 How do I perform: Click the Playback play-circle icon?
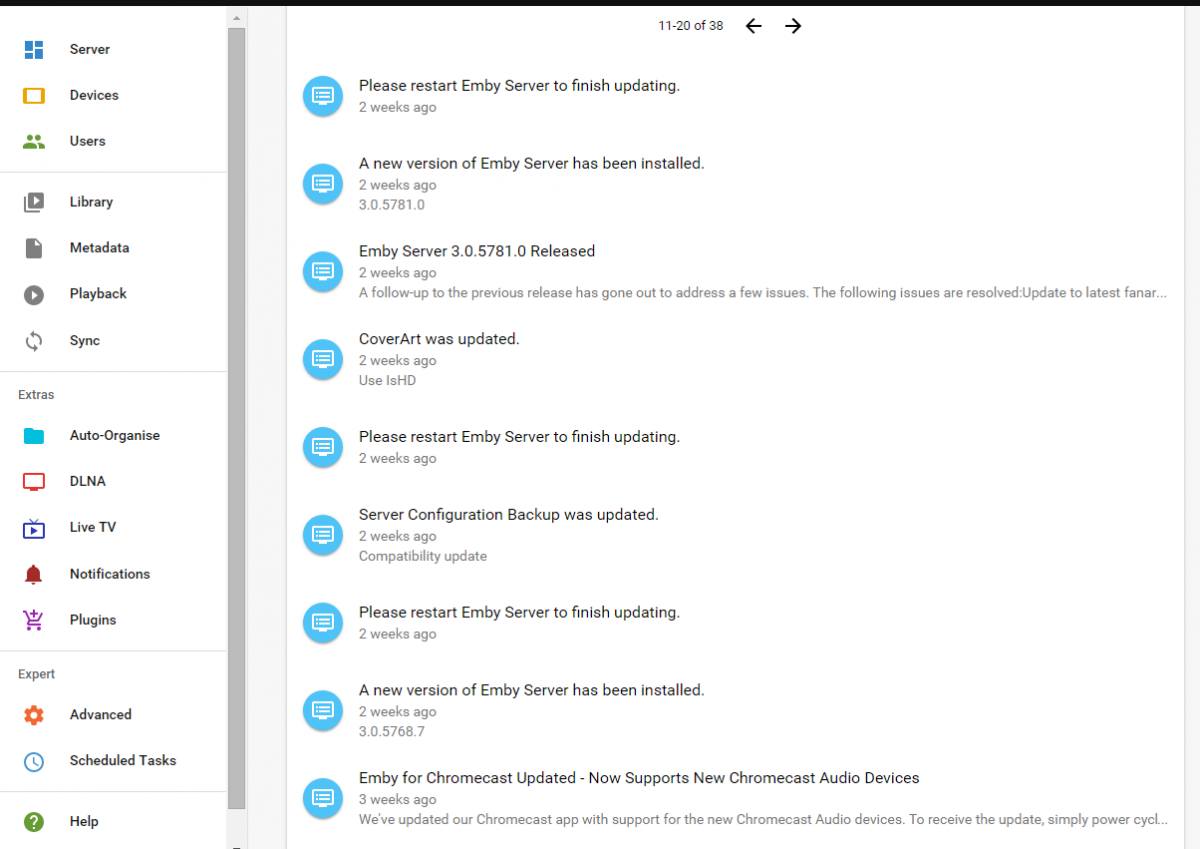(34, 294)
